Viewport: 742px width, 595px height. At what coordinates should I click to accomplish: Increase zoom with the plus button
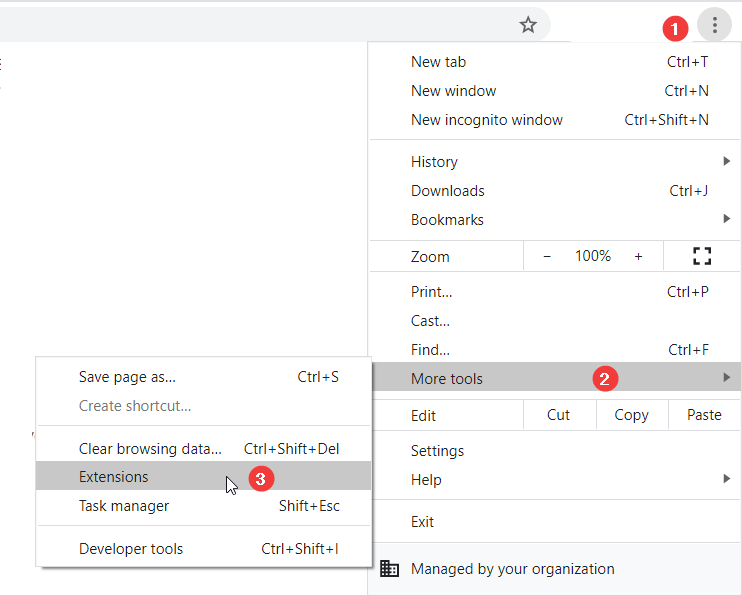(638, 257)
